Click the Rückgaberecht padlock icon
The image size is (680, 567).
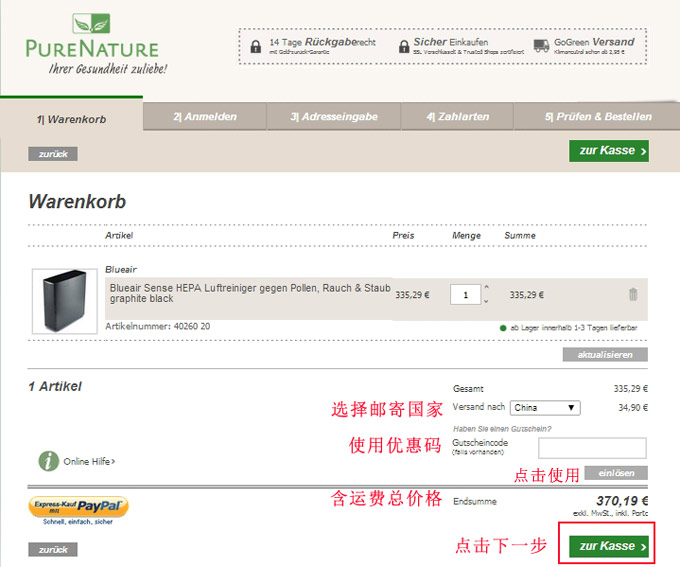point(256,46)
